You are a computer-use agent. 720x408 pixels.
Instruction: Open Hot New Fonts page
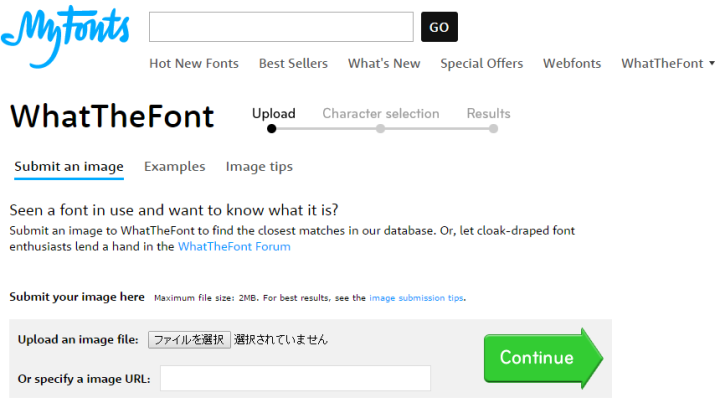tap(194, 63)
